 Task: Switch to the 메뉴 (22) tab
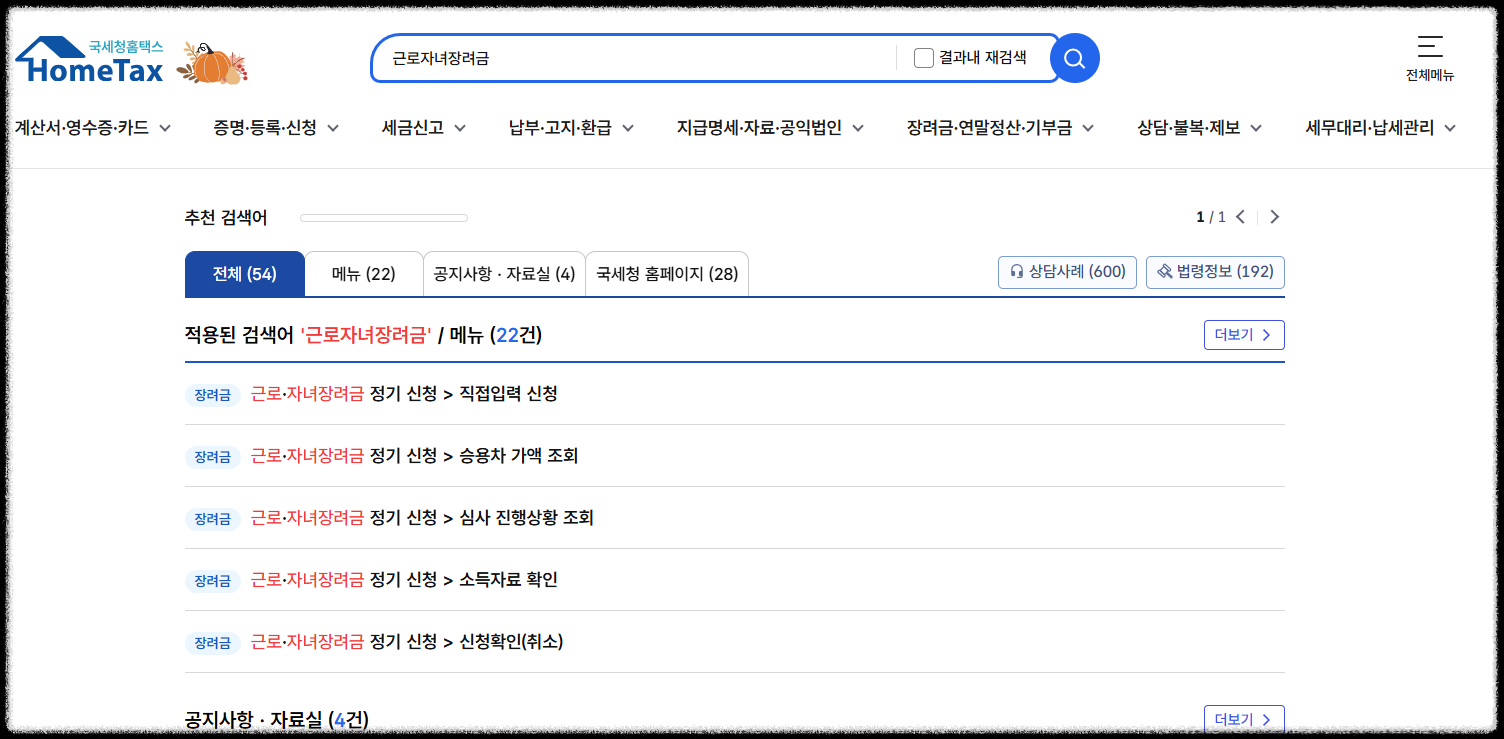pyautogui.click(x=364, y=273)
